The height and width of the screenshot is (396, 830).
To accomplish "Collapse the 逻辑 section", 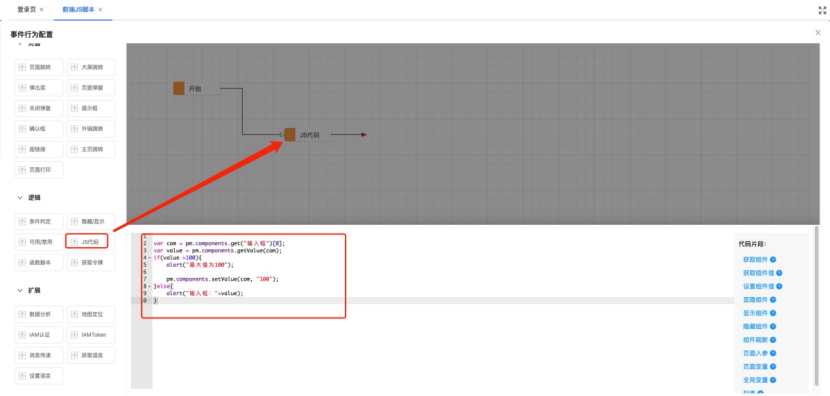I will (20, 197).
